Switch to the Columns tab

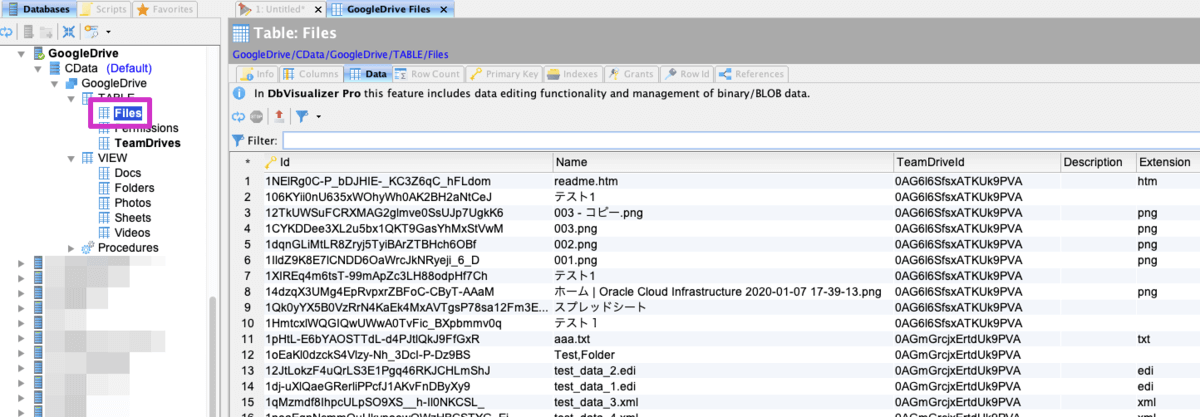coord(311,74)
